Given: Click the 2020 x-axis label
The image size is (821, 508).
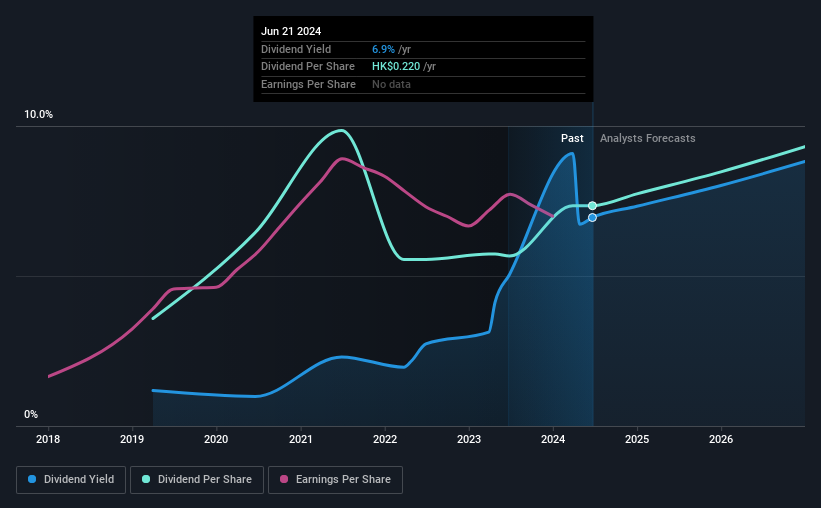Looking at the screenshot, I should point(216,439).
